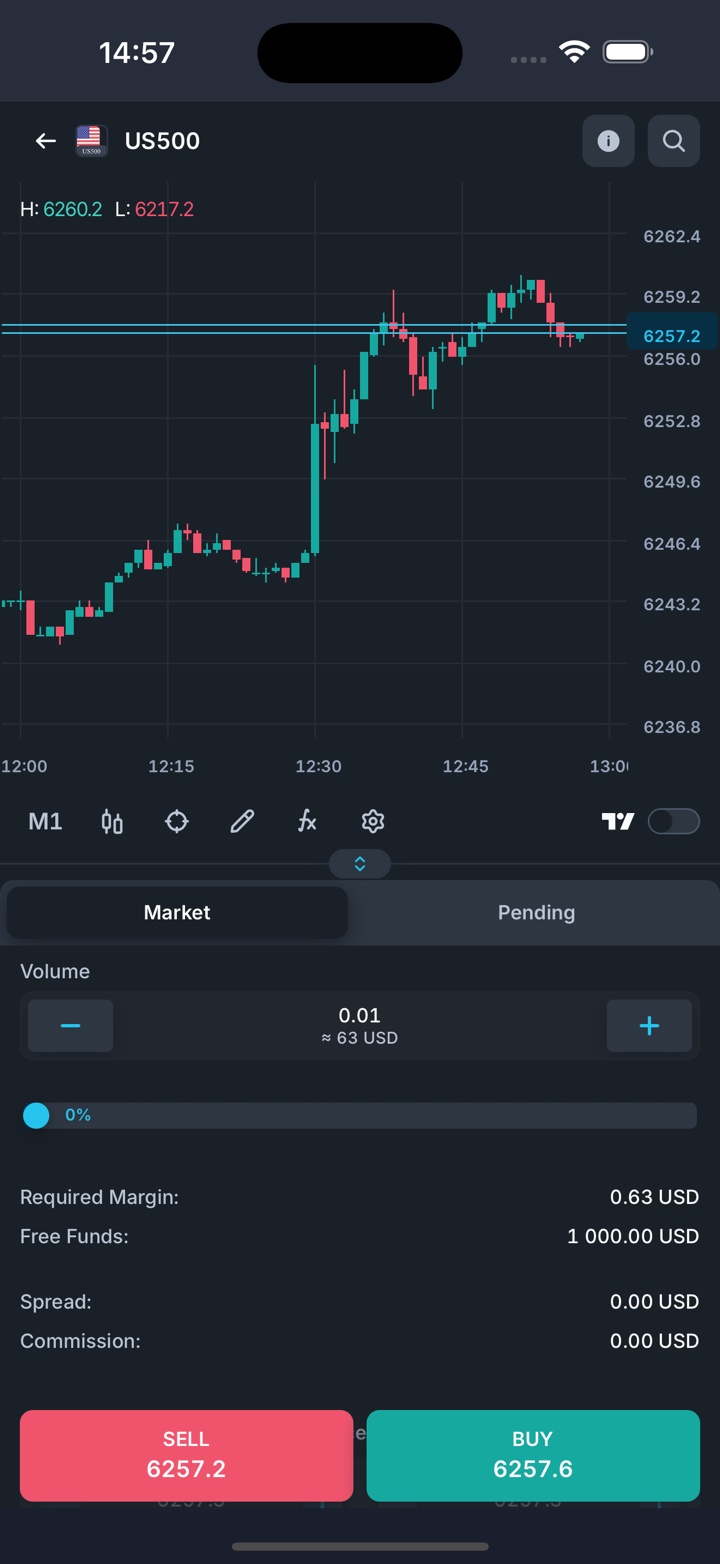
Task: Open the fx indicators icon
Action: coord(307,822)
